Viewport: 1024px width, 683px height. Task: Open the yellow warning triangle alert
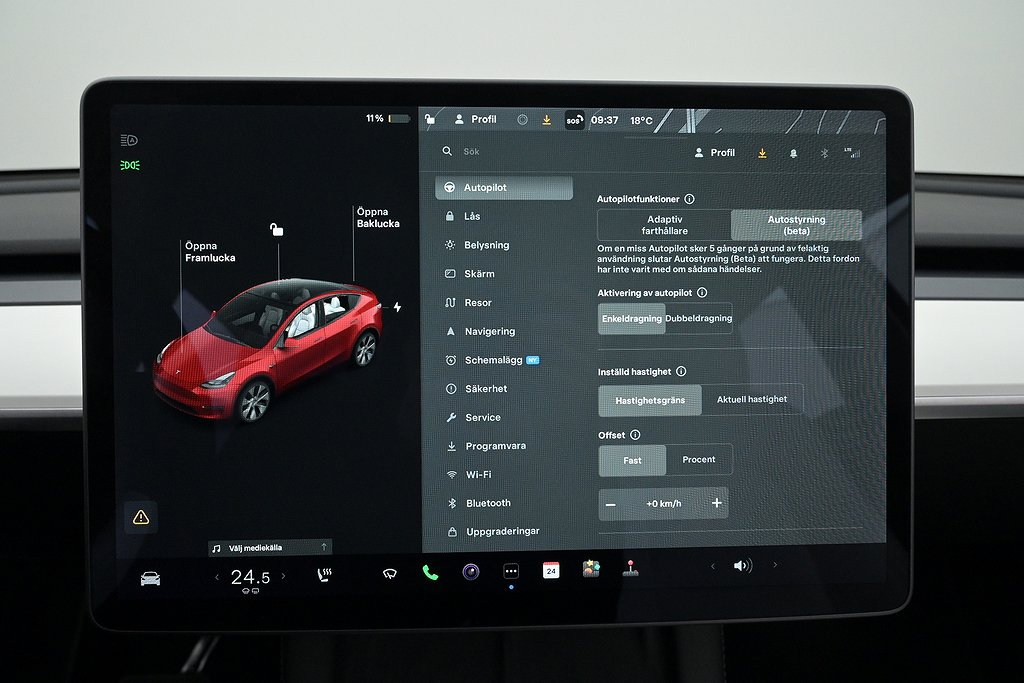pos(141,518)
